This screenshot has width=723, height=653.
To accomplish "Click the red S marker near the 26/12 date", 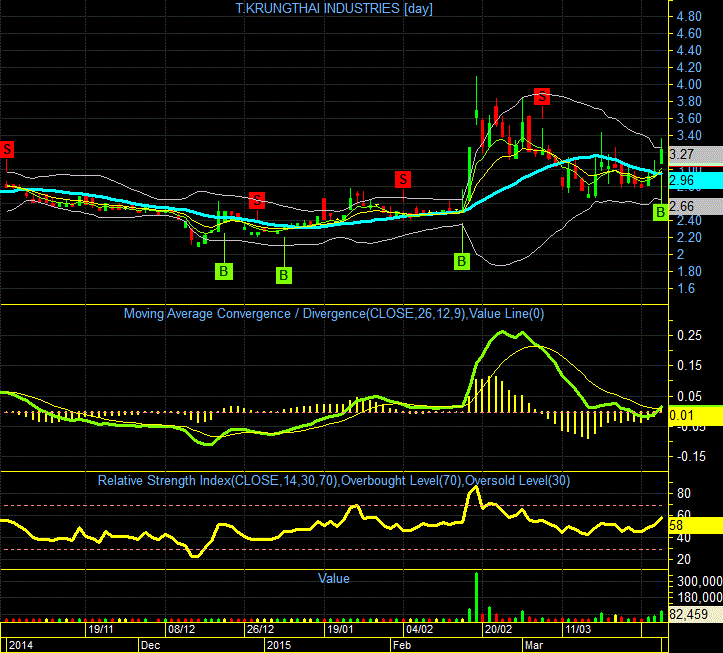I will [257, 200].
